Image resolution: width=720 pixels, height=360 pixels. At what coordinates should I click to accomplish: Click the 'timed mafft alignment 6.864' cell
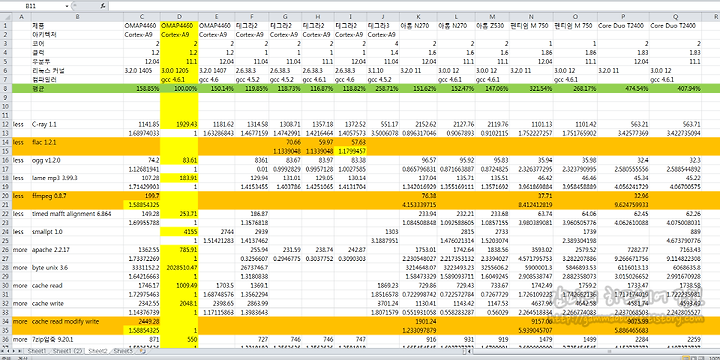77,214
